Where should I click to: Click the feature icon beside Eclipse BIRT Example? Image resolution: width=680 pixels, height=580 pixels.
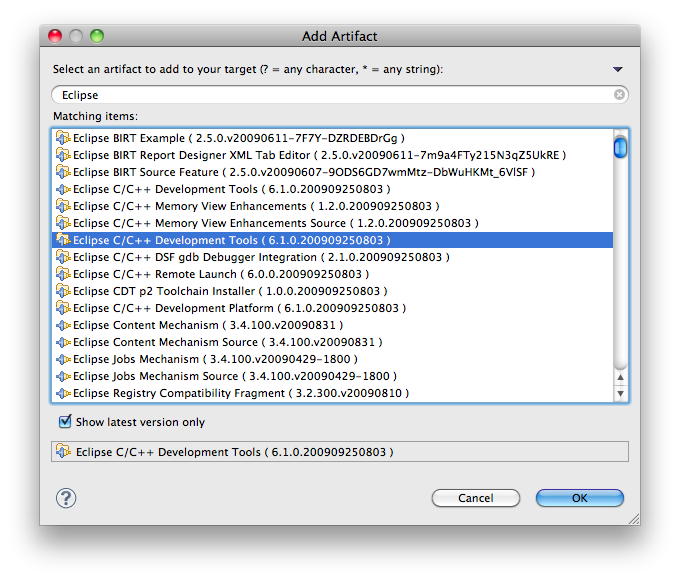pyautogui.click(x=63, y=138)
